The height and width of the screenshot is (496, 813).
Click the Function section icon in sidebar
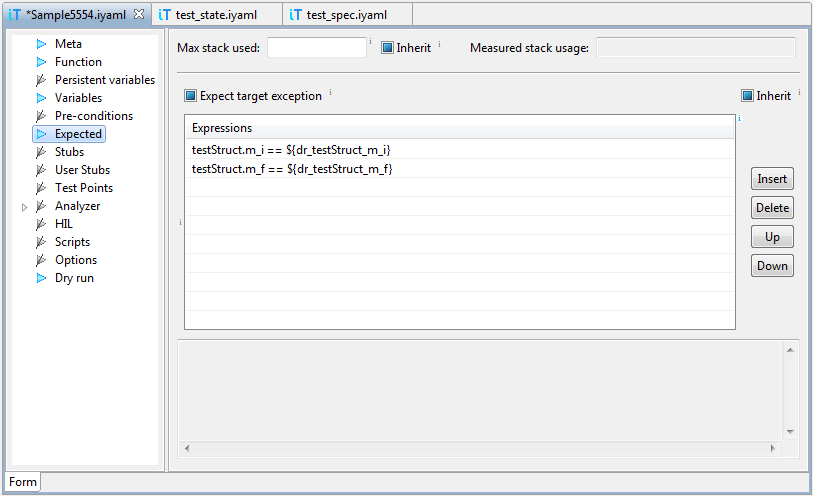41,62
